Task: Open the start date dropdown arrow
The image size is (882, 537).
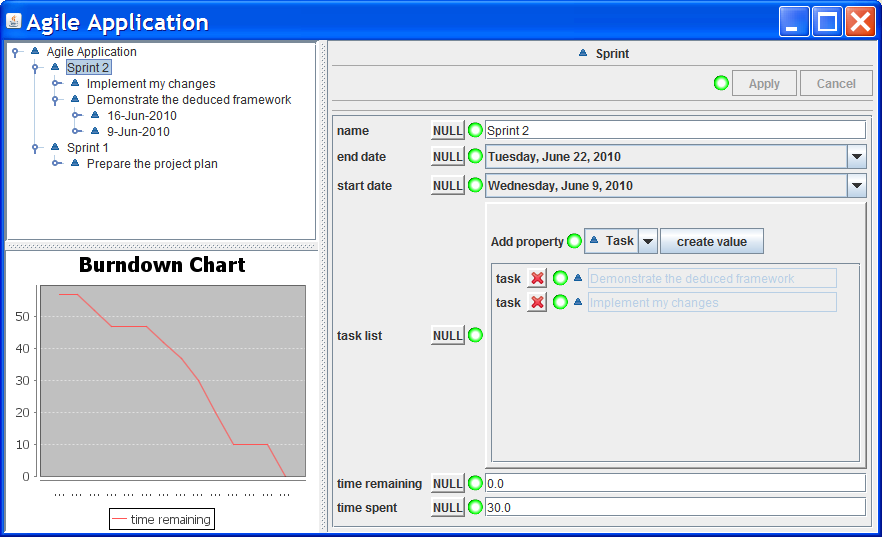Action: (857, 185)
